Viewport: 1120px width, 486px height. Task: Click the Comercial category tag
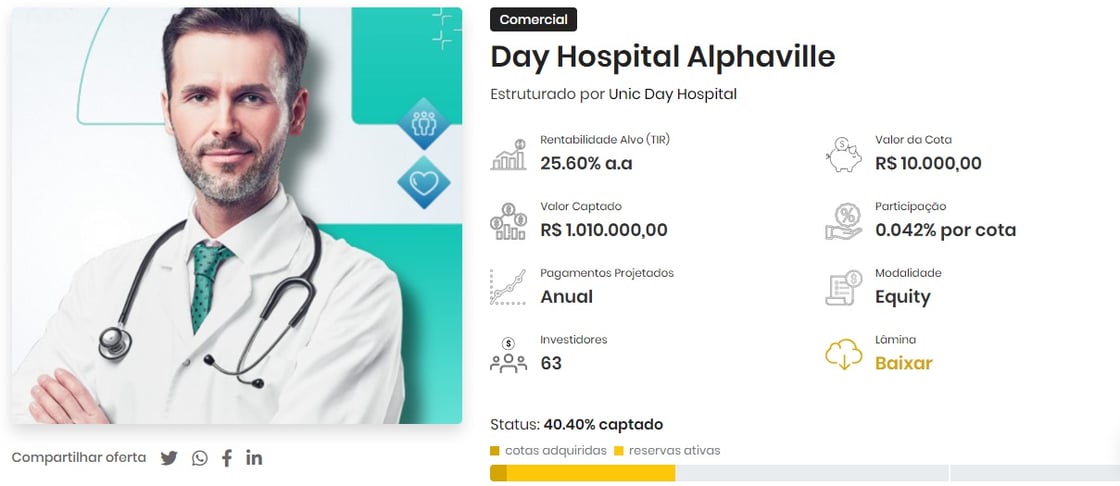point(533,20)
